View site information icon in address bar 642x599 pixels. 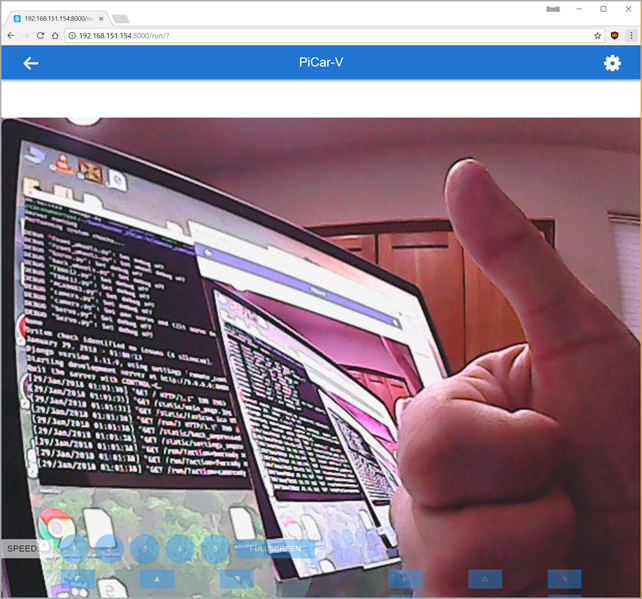(72, 36)
